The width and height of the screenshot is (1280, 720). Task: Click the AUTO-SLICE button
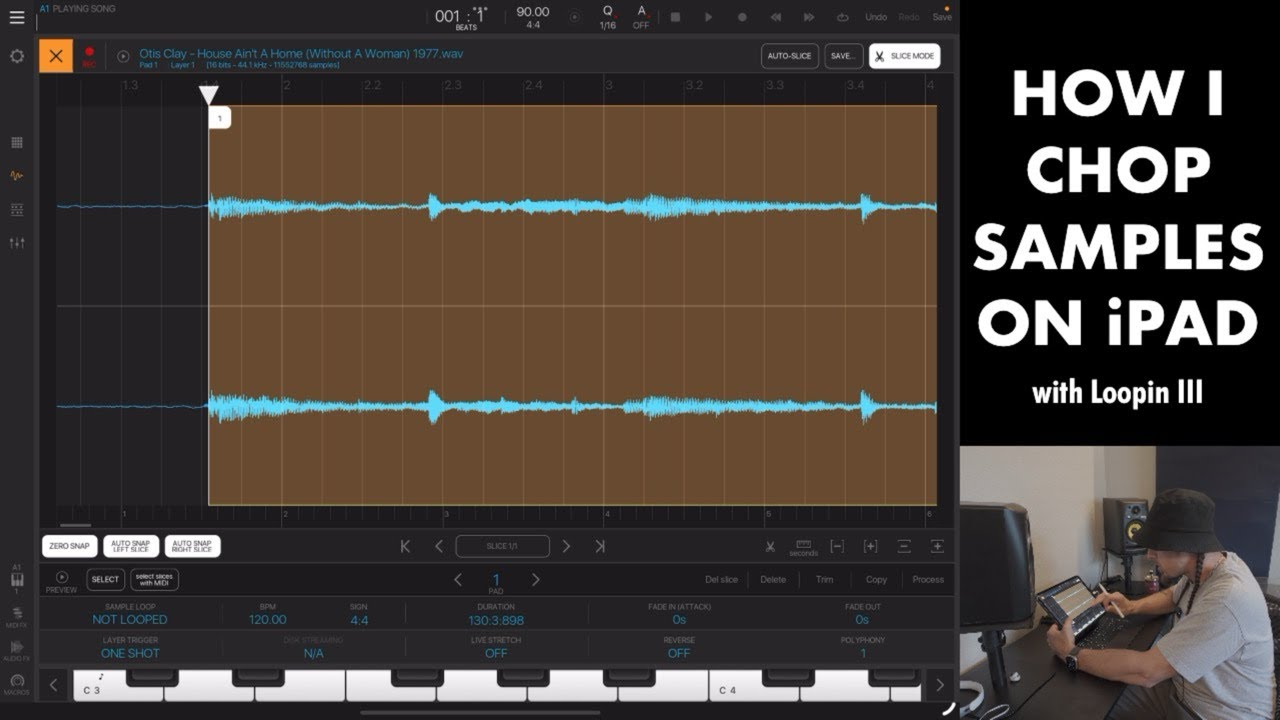(789, 55)
